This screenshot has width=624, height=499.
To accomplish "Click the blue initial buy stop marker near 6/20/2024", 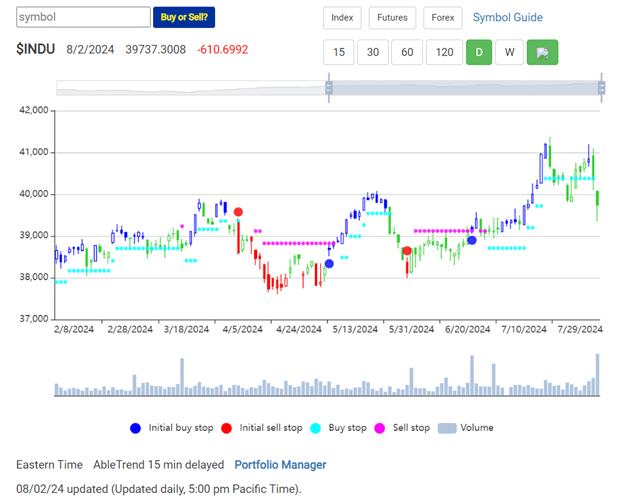I will [x=472, y=240].
